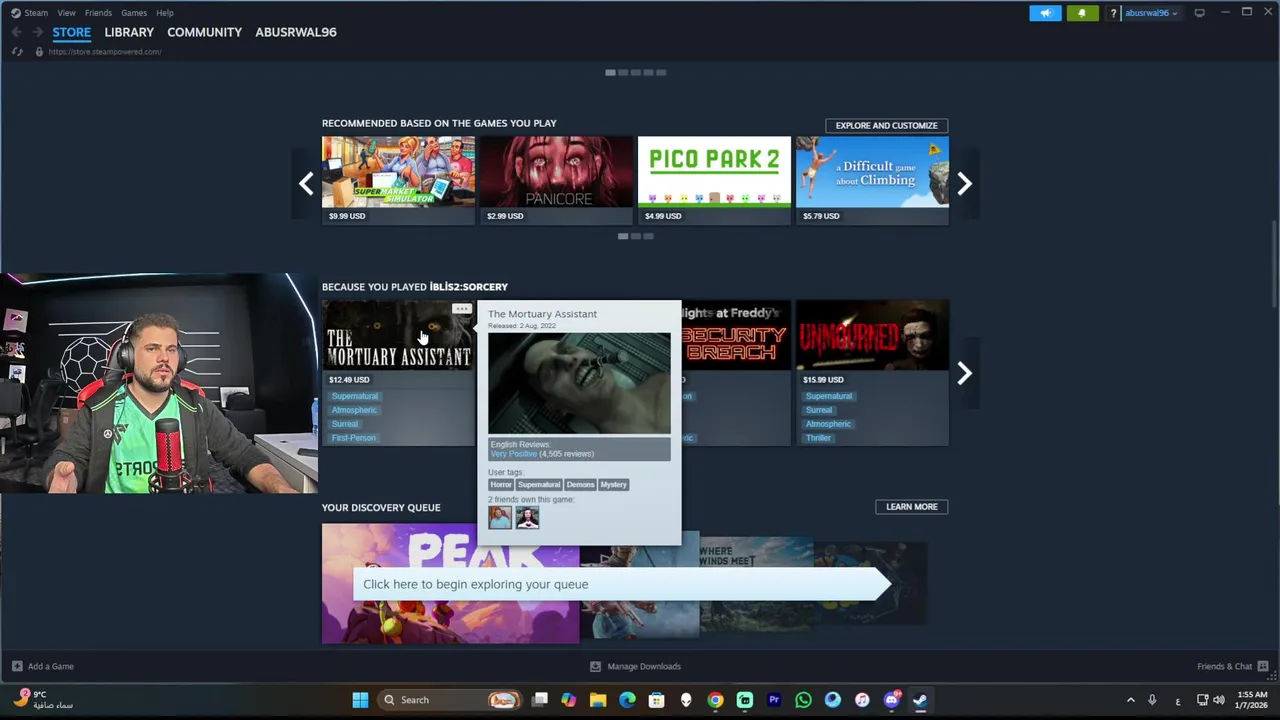This screenshot has height=720, width=1280.
Task: Reload the store page
Action: [17, 52]
